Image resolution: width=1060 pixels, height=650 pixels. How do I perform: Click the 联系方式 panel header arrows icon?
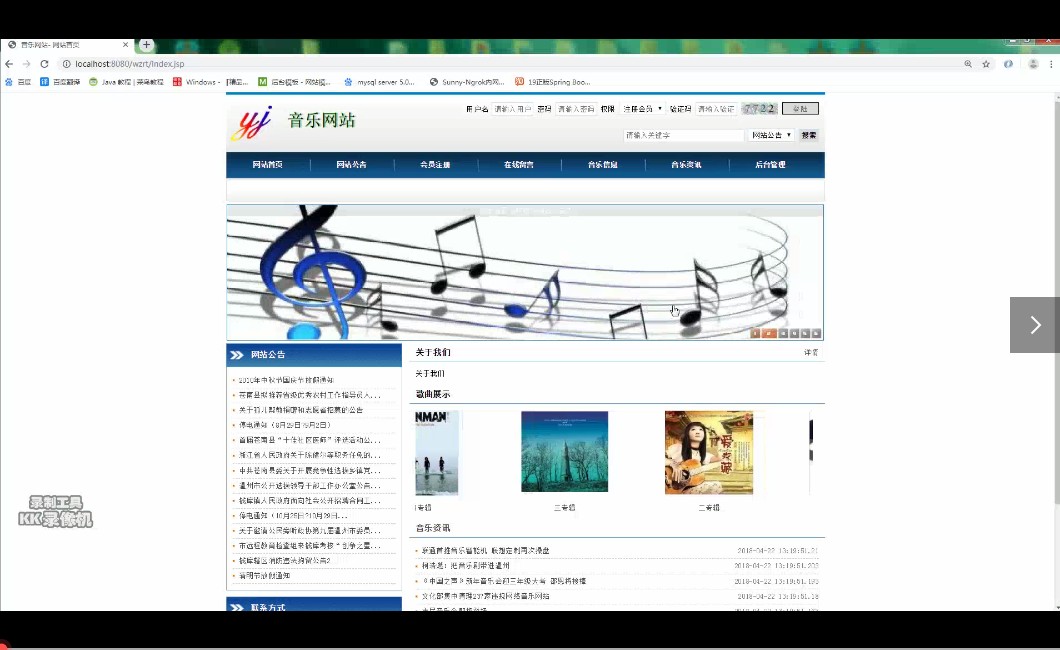coord(237,607)
